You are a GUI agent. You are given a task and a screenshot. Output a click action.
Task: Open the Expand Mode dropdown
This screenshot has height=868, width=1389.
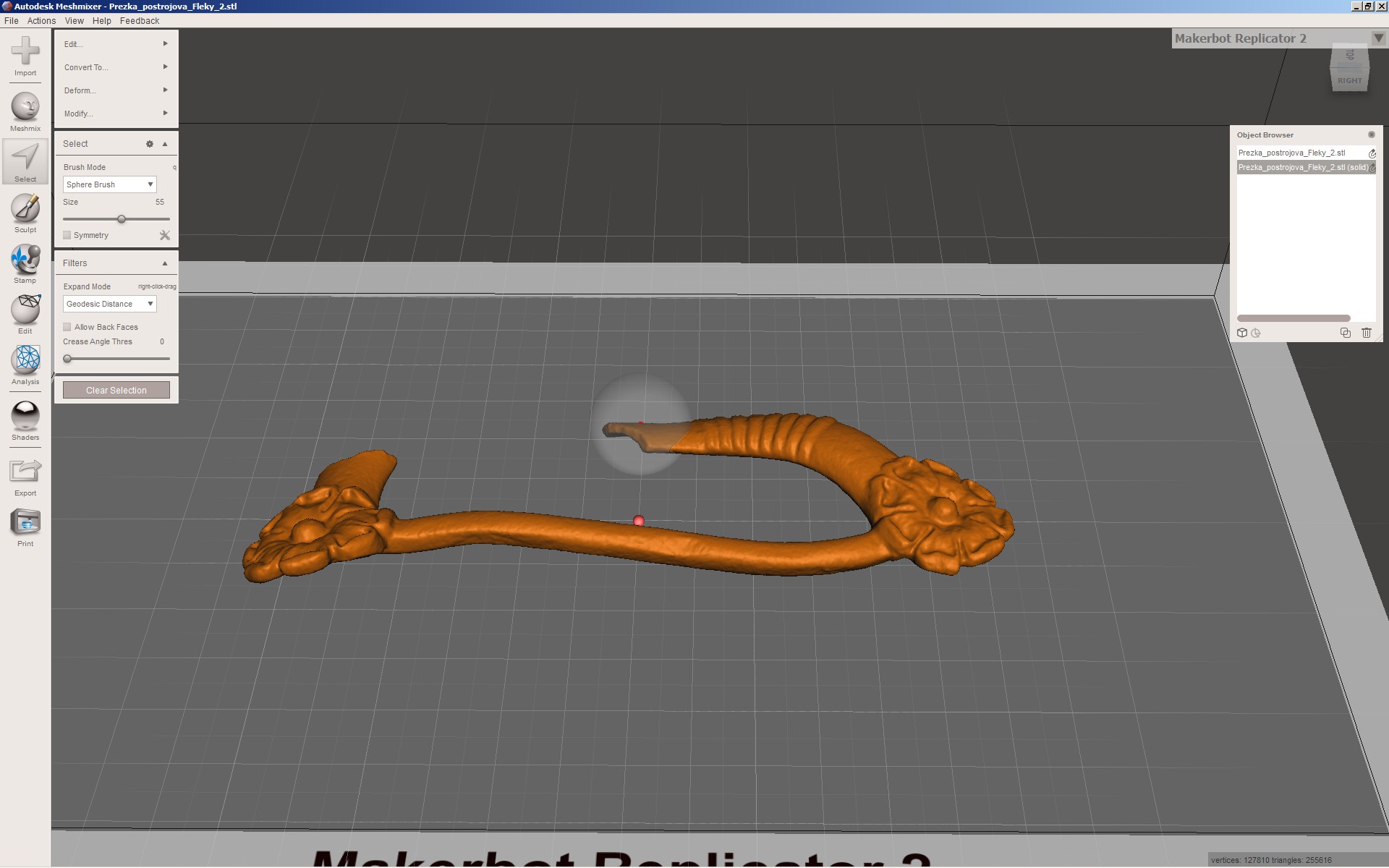pyautogui.click(x=109, y=304)
